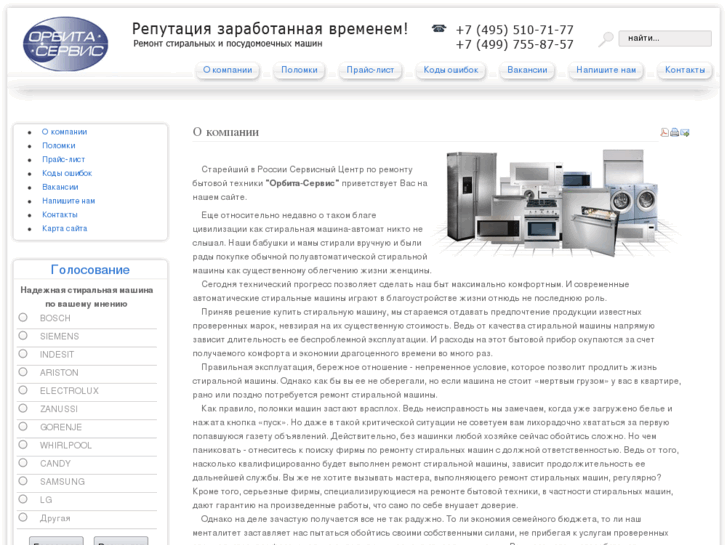Image resolution: width=727 pixels, height=545 pixels.
Task: Select SIEMENS radio option in poll
Action: click(23, 335)
